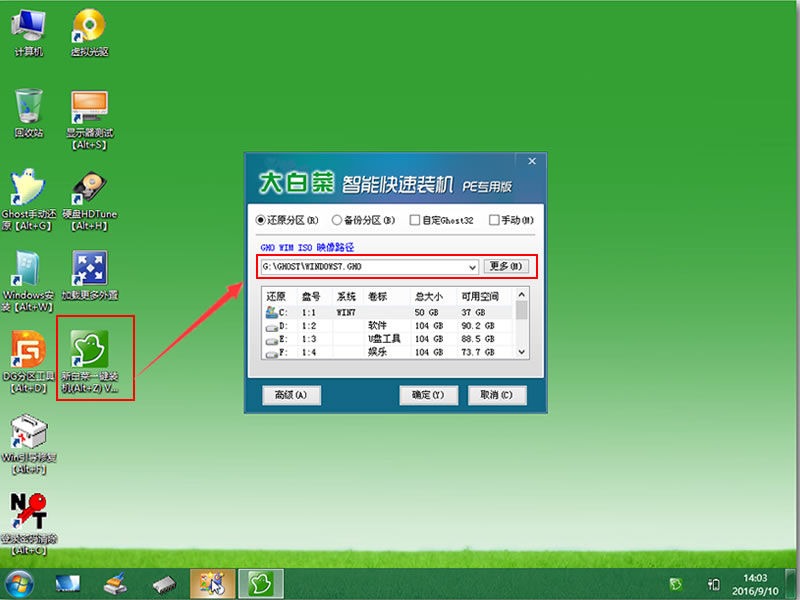The height and width of the screenshot is (600, 800).
Task: Click the 可用空间 column header
Action: click(x=480, y=296)
